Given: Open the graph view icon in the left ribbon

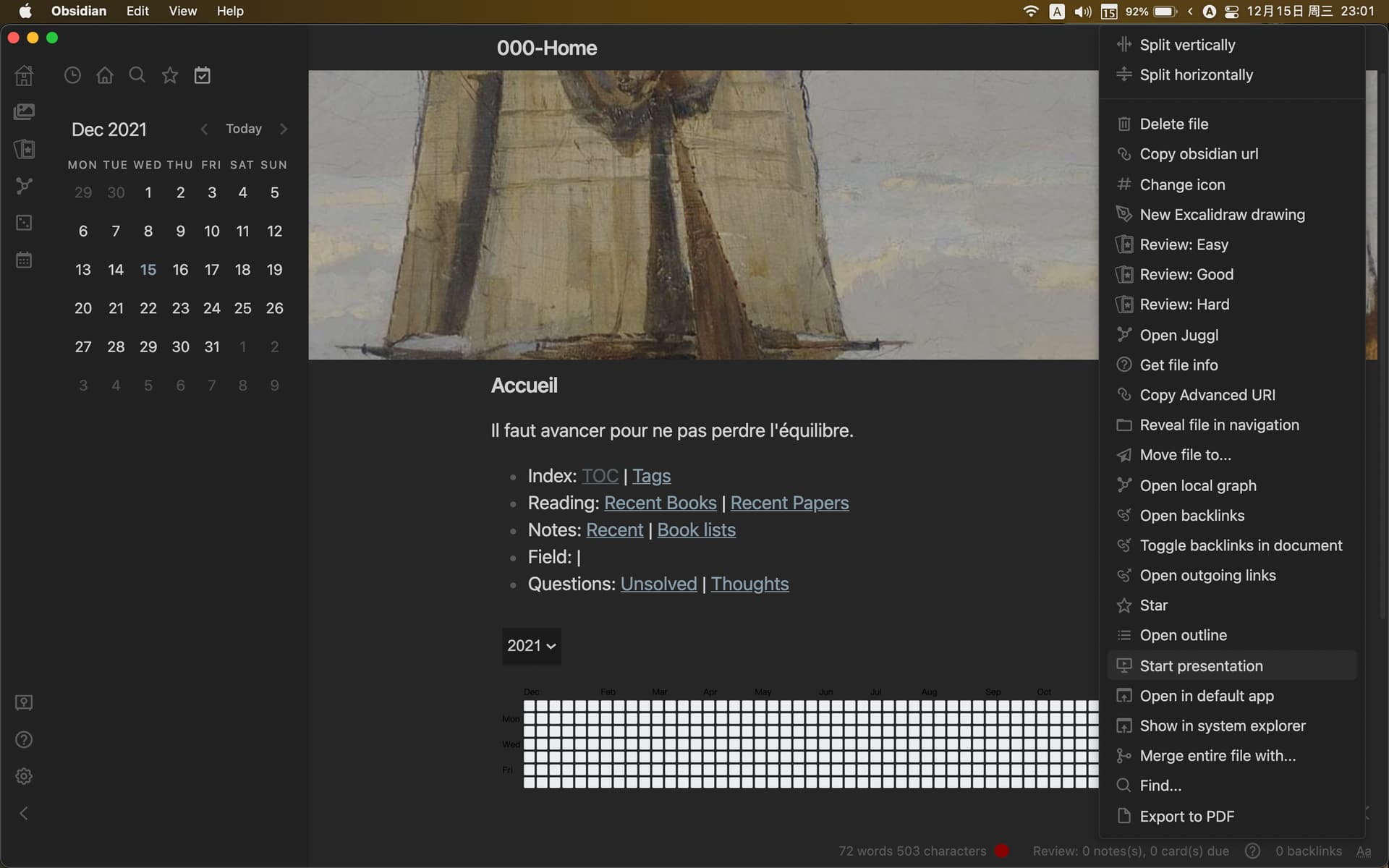Looking at the screenshot, I should click(24, 186).
